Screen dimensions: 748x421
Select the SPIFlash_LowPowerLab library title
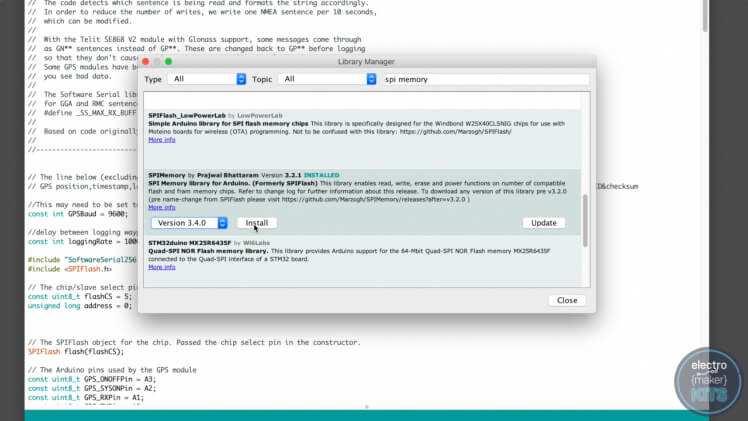coord(187,115)
